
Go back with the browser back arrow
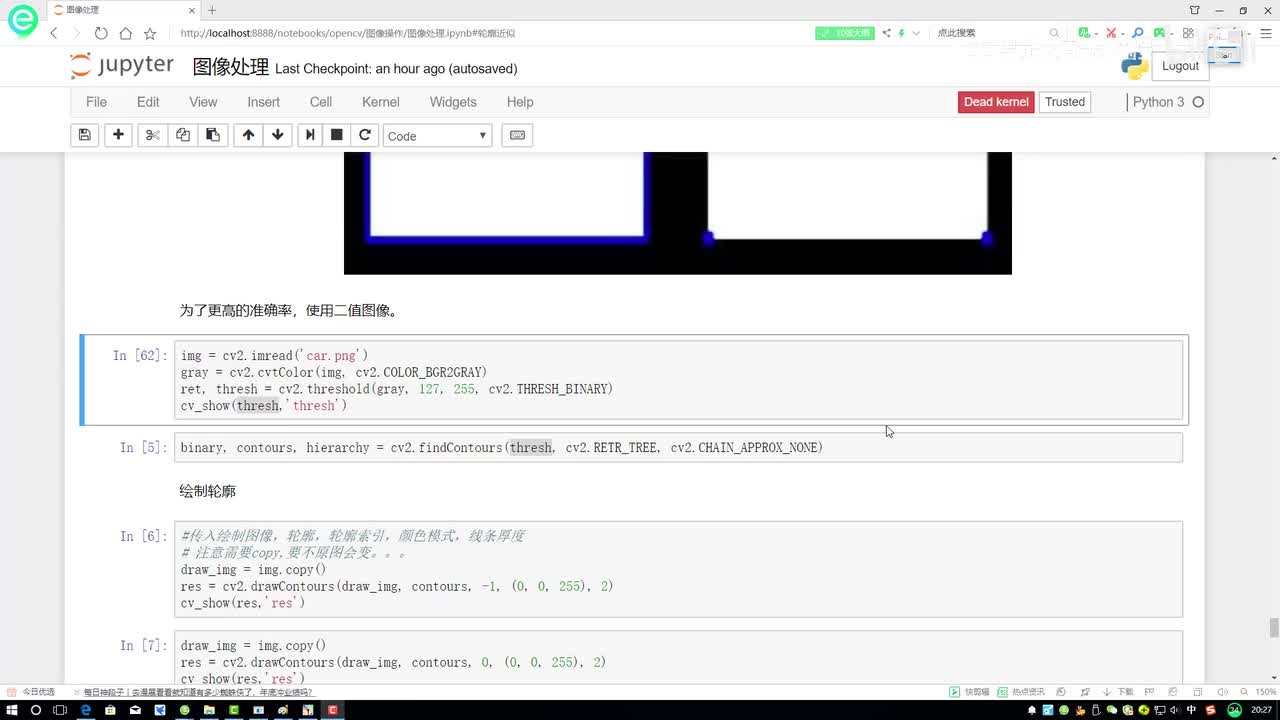(x=54, y=33)
